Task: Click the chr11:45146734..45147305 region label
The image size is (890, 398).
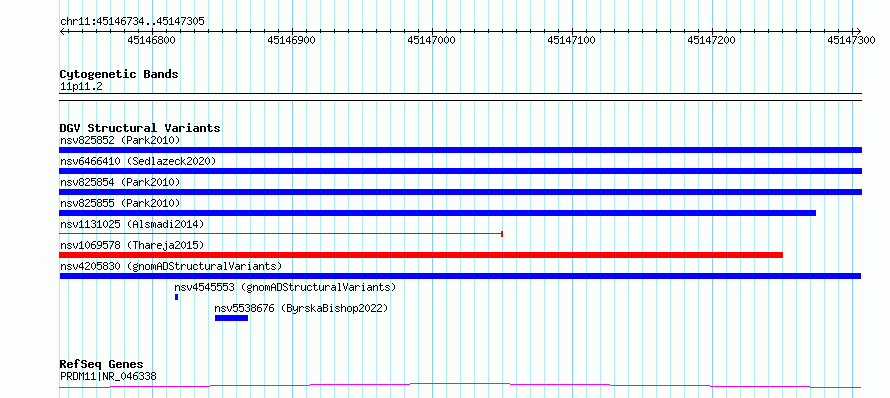Action: [132, 22]
